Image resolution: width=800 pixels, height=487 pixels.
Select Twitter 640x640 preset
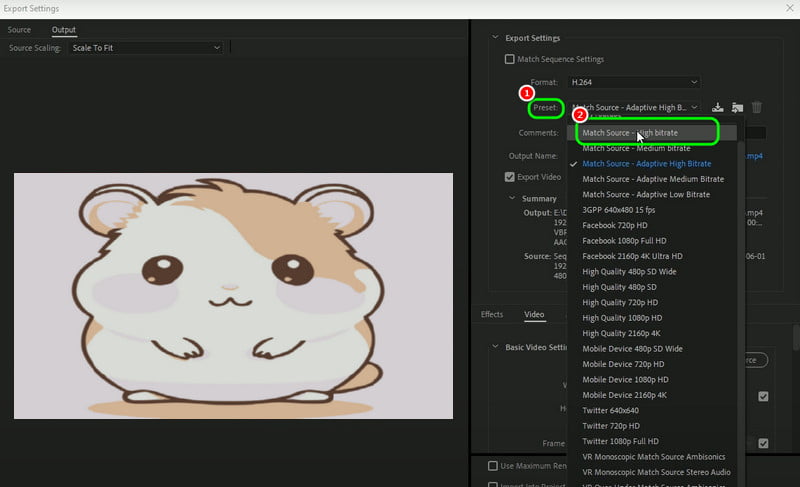pos(652,411)
